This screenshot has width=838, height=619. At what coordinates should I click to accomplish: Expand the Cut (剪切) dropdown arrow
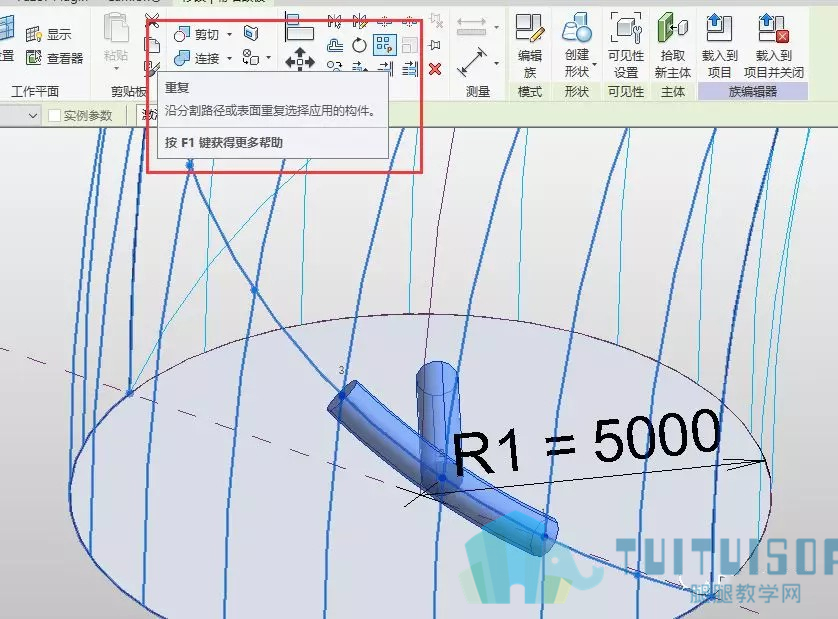(x=230, y=35)
